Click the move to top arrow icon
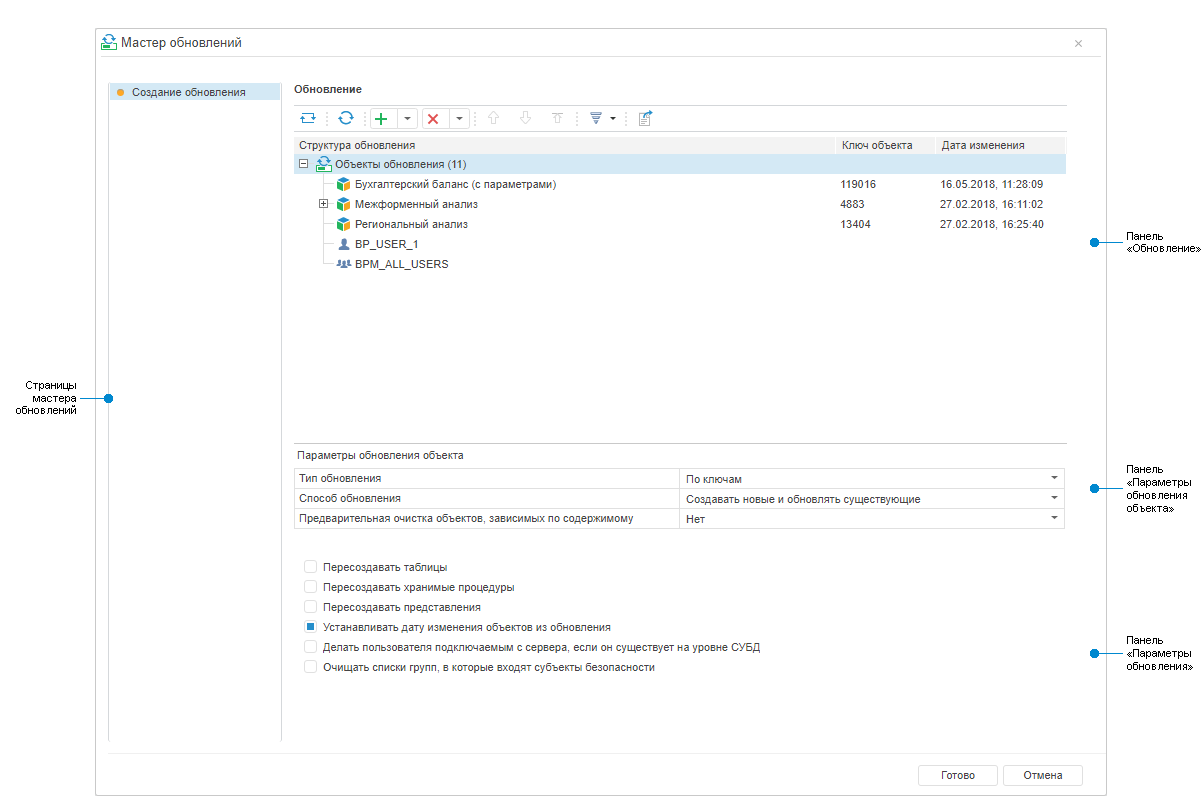The image size is (1201, 796). [558, 118]
